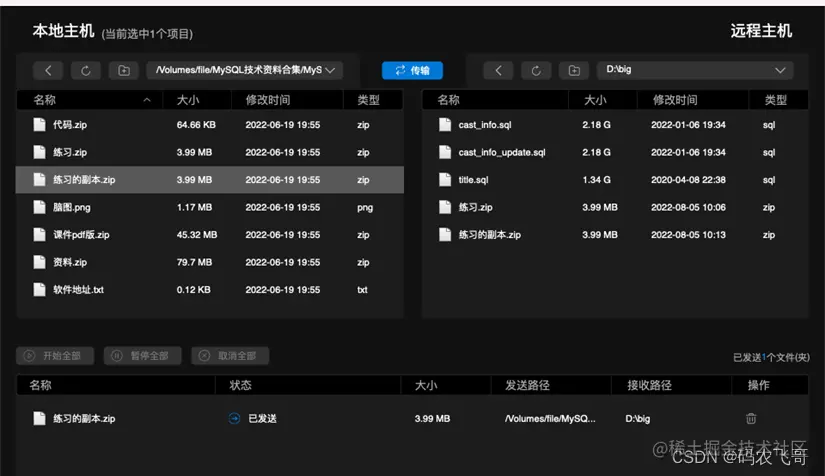Image resolution: width=825 pixels, height=476 pixels.
Task: Click 64.66 KB size of 代码.zip
Action: point(196,125)
